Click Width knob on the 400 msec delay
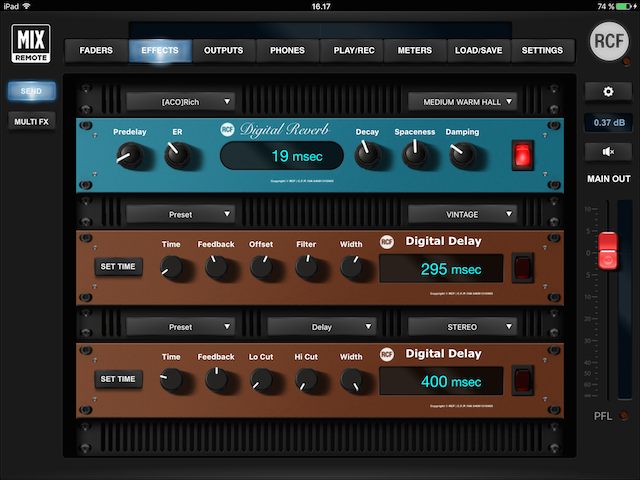Image resolution: width=640 pixels, height=480 pixels. point(351,380)
